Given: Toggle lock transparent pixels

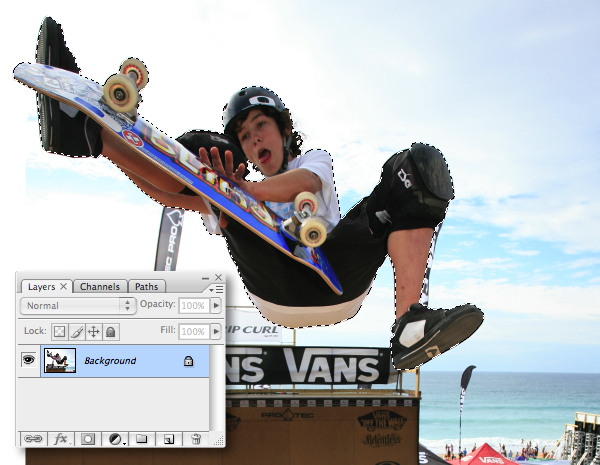Looking at the screenshot, I should 60,331.
